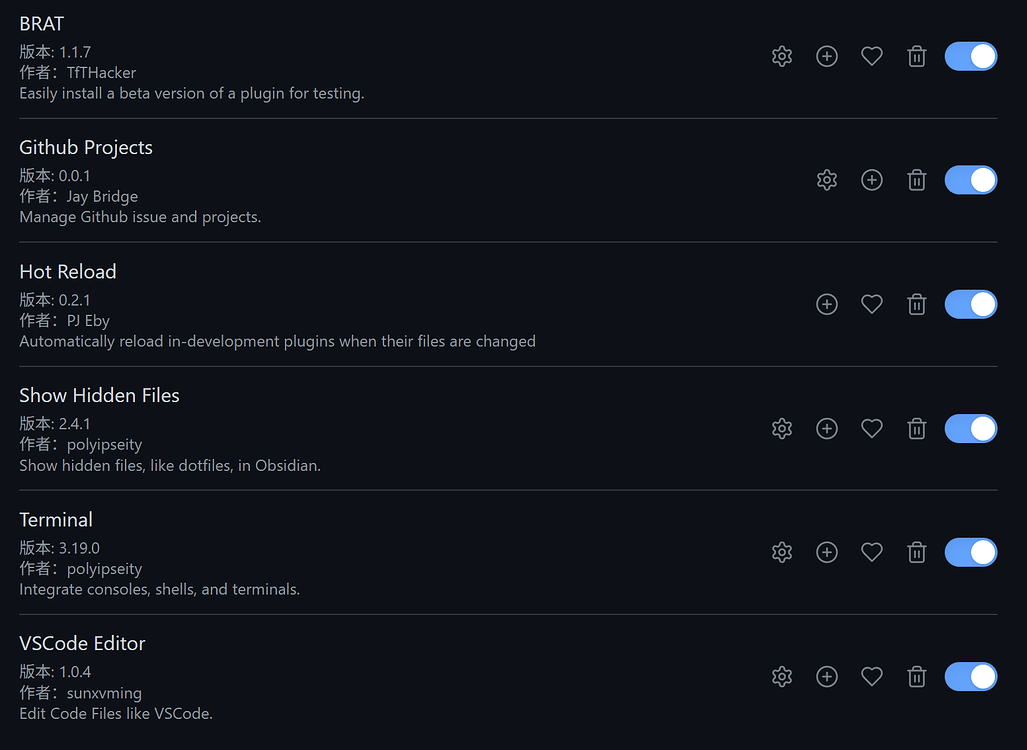This screenshot has width=1027, height=750.
Task: Turn off the Hot Reload plugin
Action: [970, 304]
